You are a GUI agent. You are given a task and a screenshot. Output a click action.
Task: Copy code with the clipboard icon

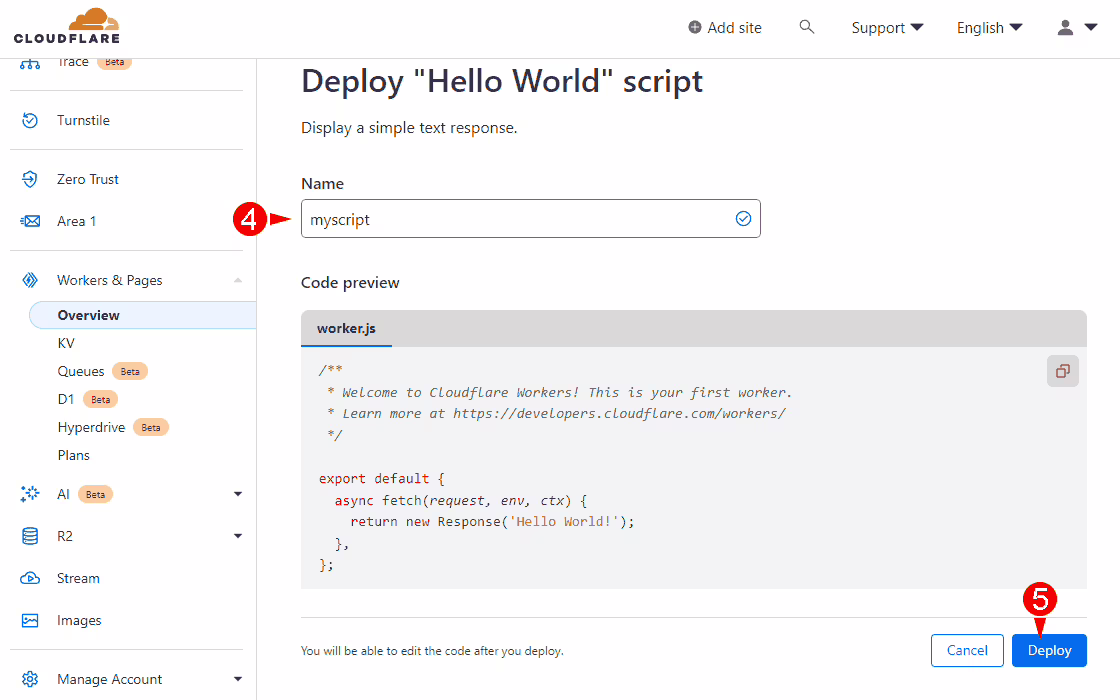pyautogui.click(x=1062, y=371)
